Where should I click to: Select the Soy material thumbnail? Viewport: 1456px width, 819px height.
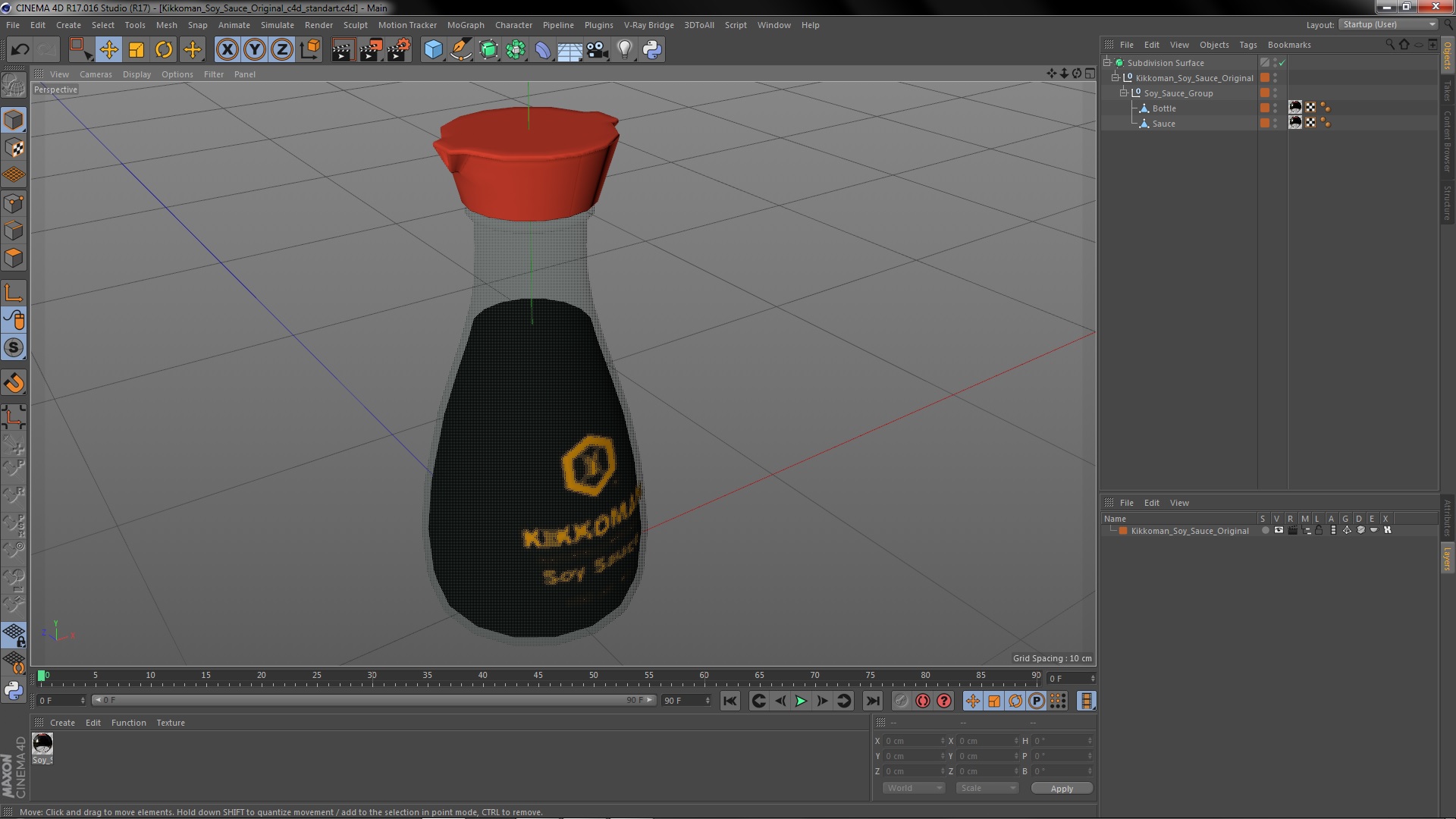(42, 743)
